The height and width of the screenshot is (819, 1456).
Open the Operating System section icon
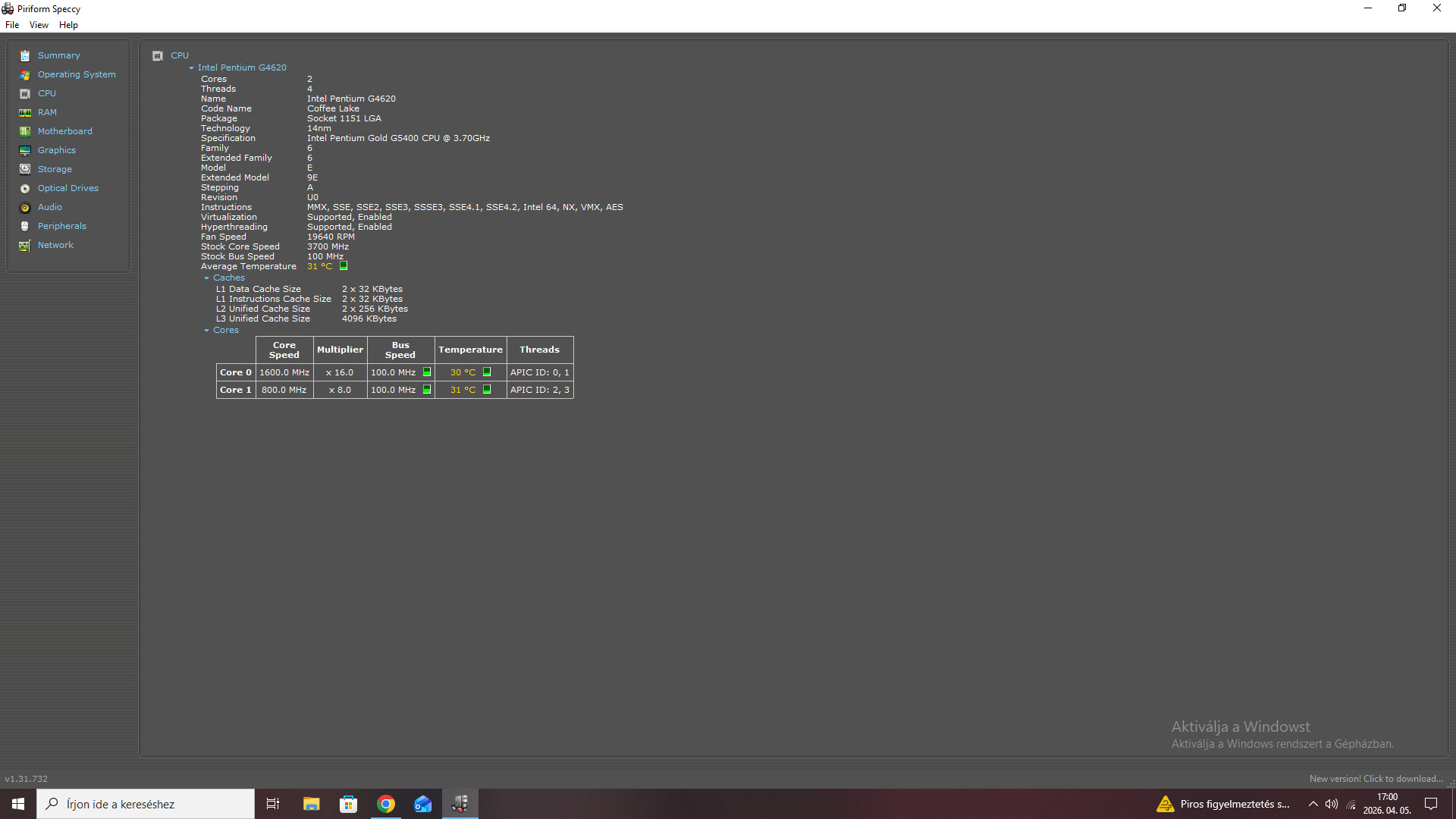click(x=25, y=74)
